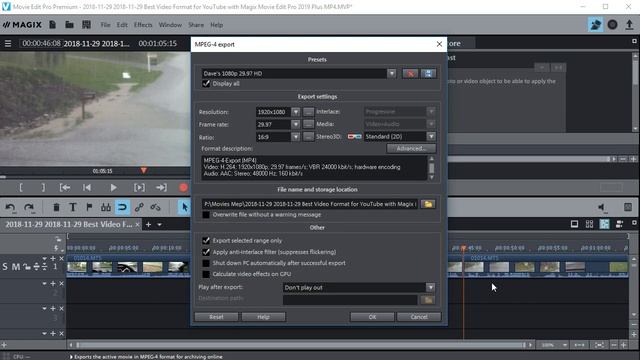Image resolution: width=640 pixels, height=360 pixels.
Task: Uncheck Display all presets
Action: pos(206,84)
